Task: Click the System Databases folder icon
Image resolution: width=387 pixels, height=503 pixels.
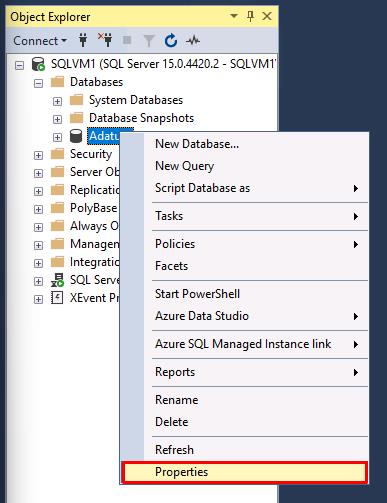Action: coord(77,100)
